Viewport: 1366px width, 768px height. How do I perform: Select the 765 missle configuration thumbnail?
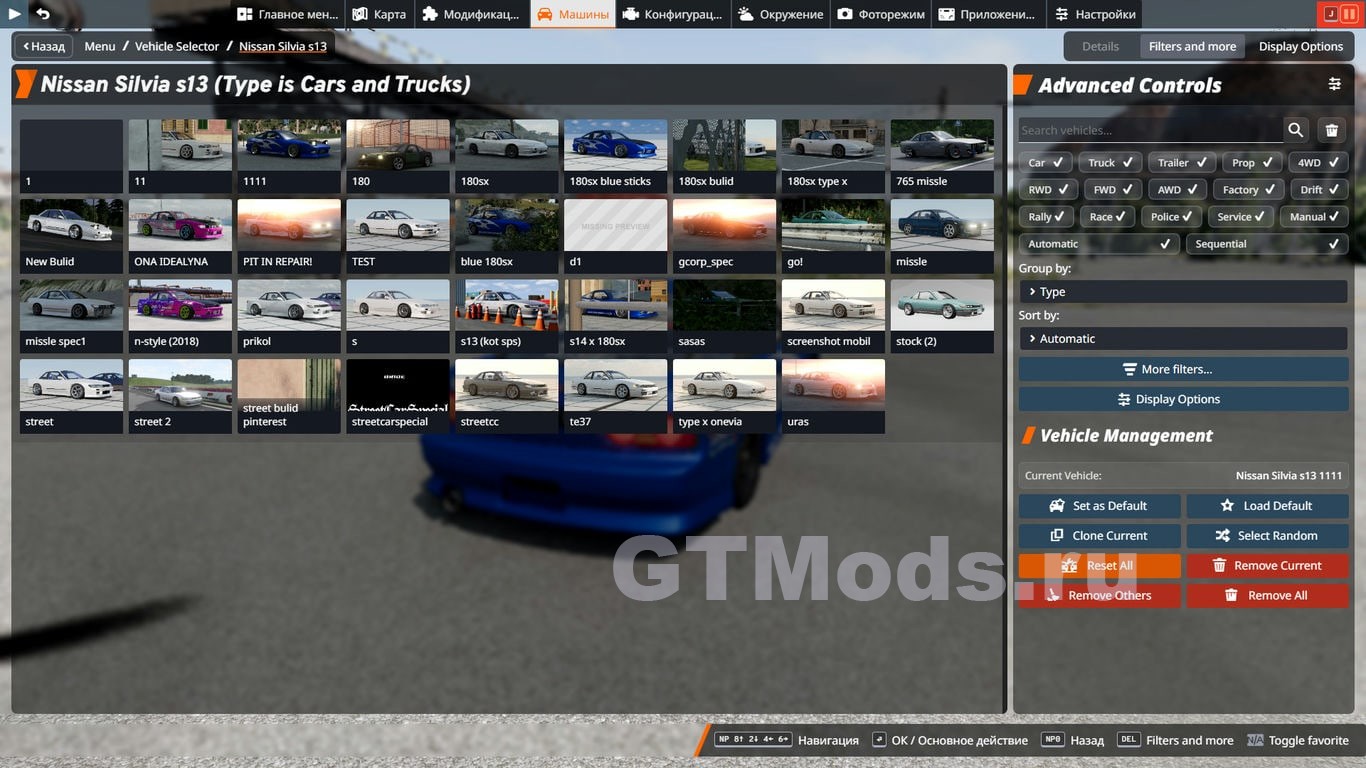click(x=942, y=156)
